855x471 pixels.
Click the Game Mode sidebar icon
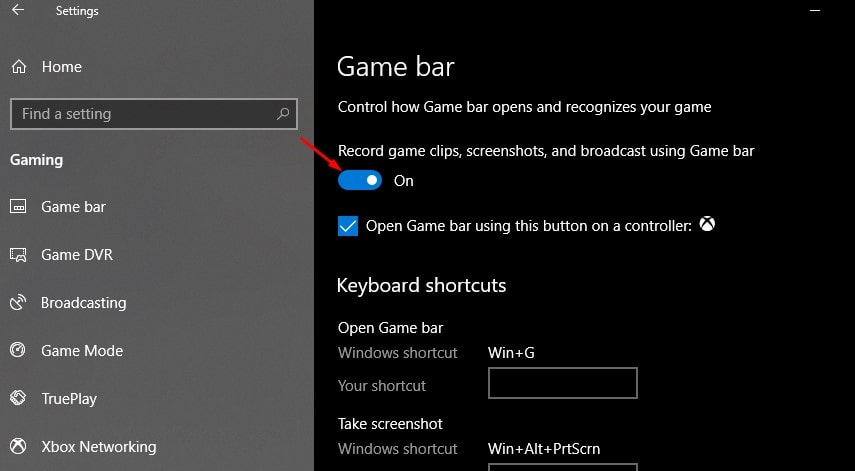(x=18, y=350)
